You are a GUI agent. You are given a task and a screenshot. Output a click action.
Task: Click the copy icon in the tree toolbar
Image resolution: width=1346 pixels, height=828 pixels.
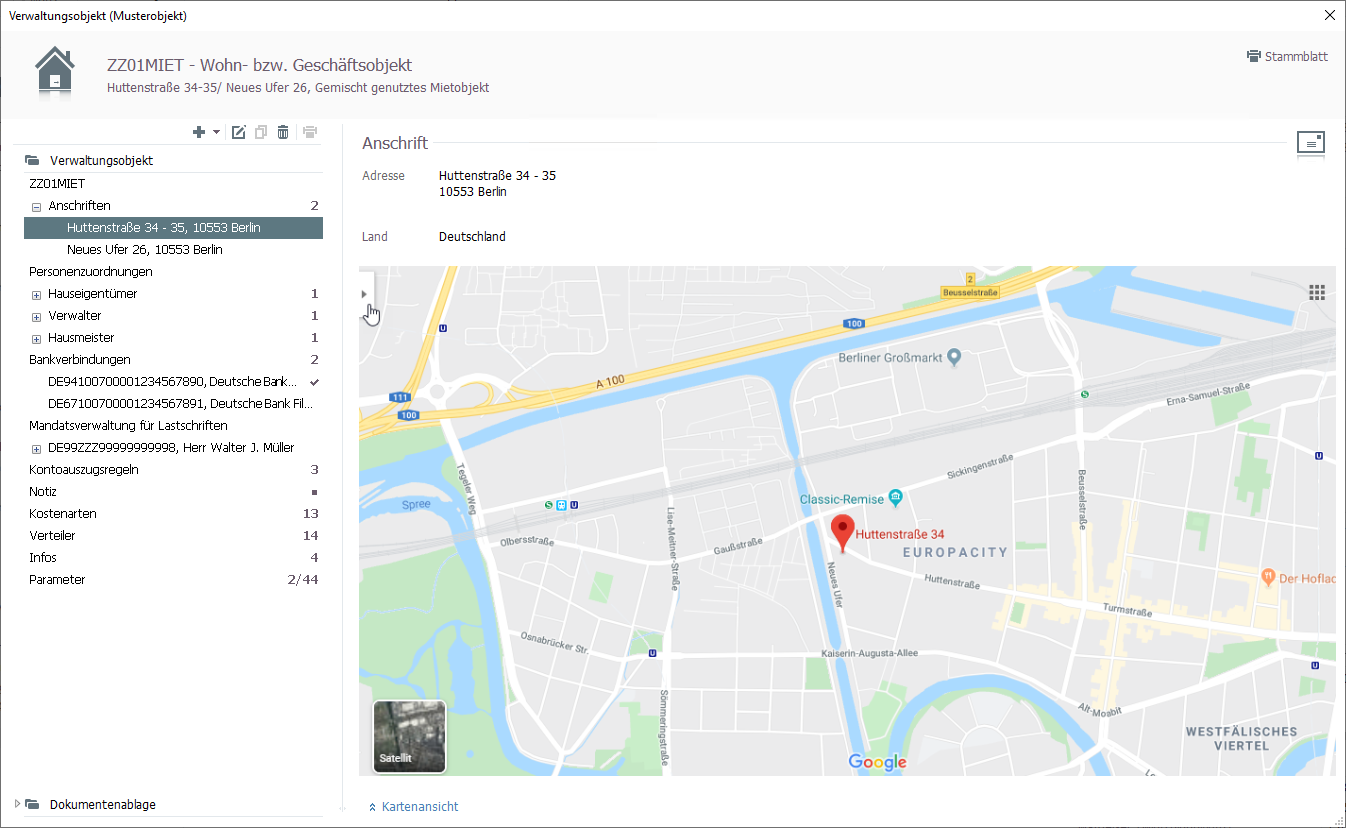pyautogui.click(x=261, y=132)
